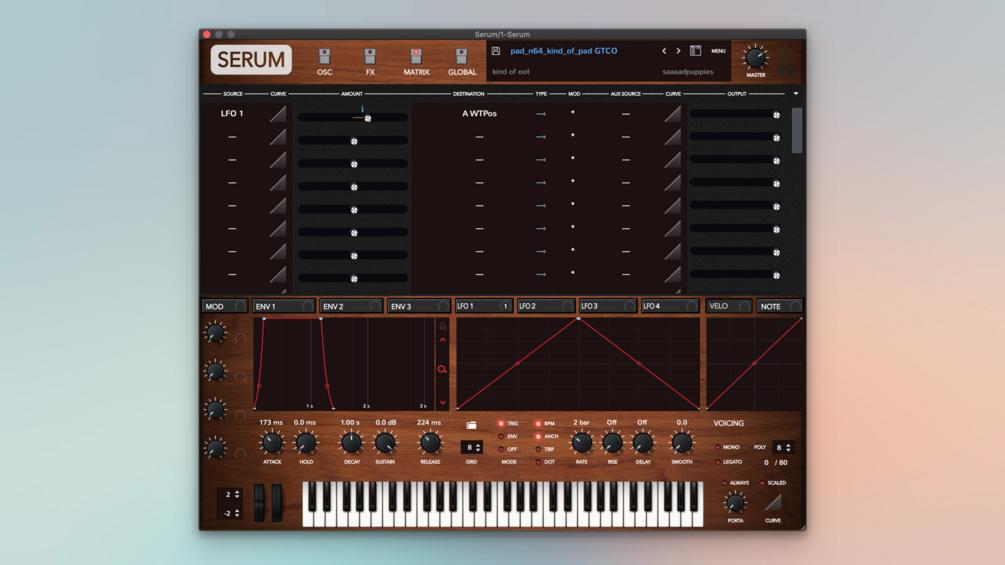Select the LFO 3 tab

[x=608, y=306]
